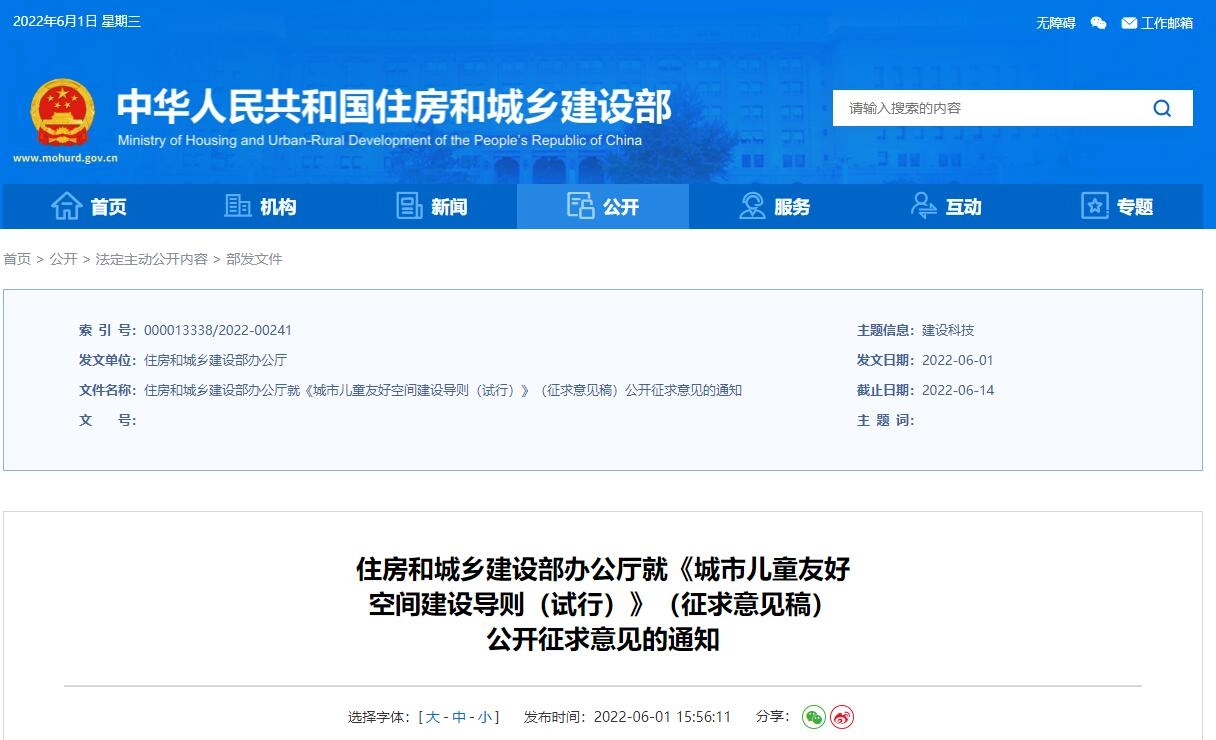The image size is (1216, 740).
Task: Click the national emblem site logo
Action: tap(62, 110)
